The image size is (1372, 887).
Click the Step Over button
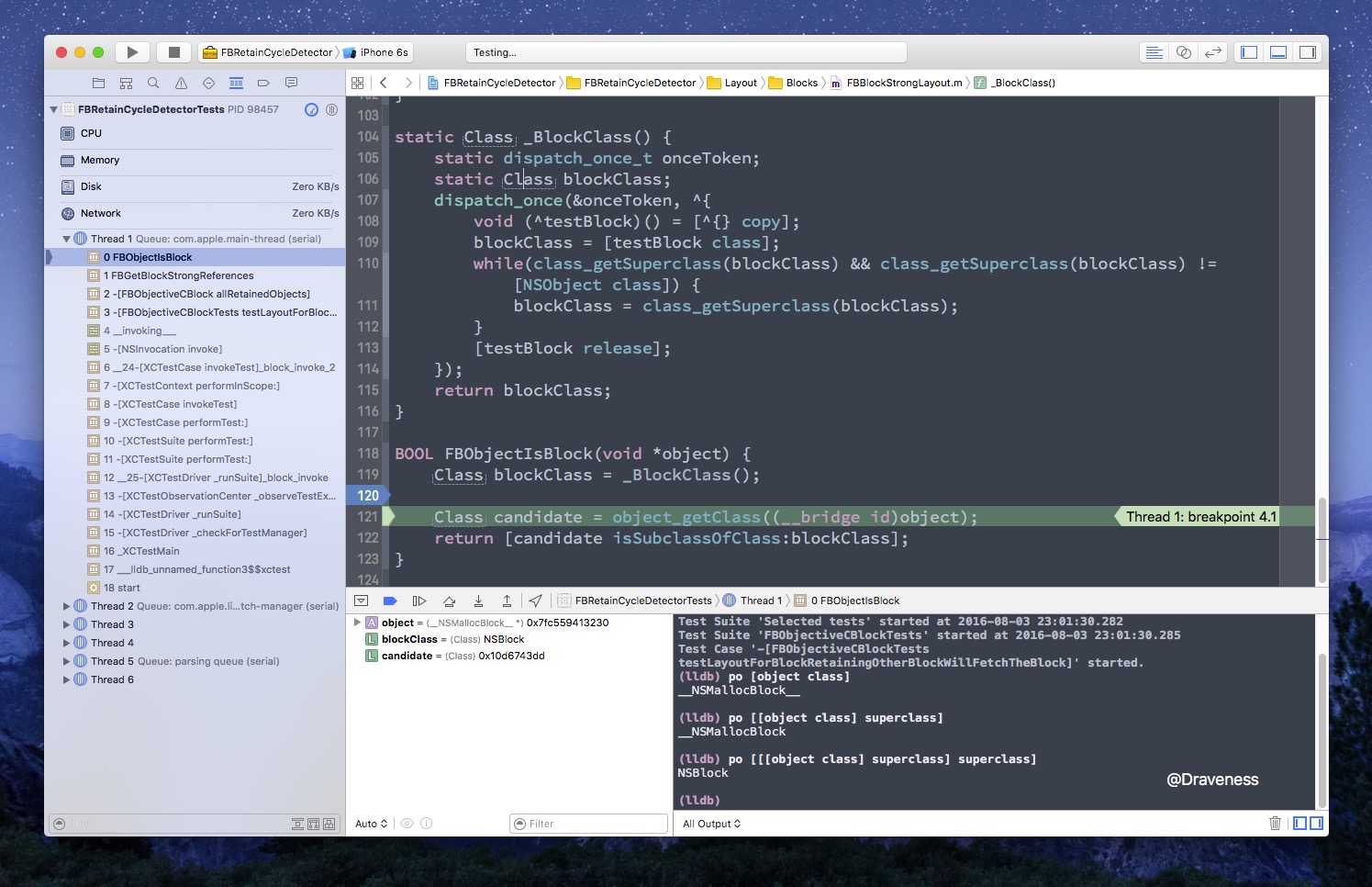pyautogui.click(x=449, y=601)
